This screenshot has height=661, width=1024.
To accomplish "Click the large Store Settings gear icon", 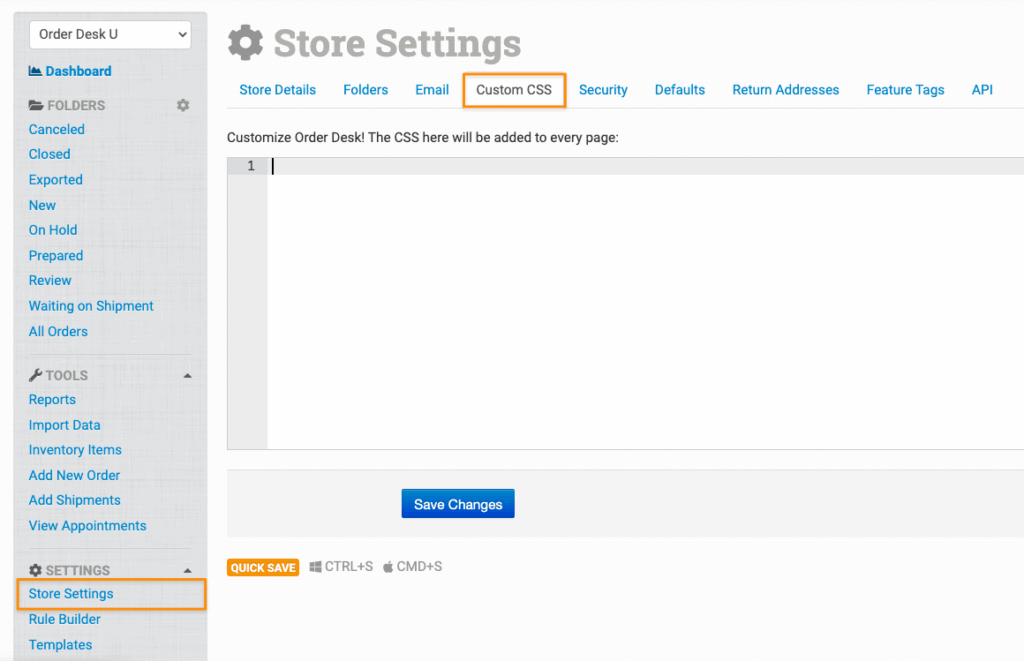I will [246, 43].
